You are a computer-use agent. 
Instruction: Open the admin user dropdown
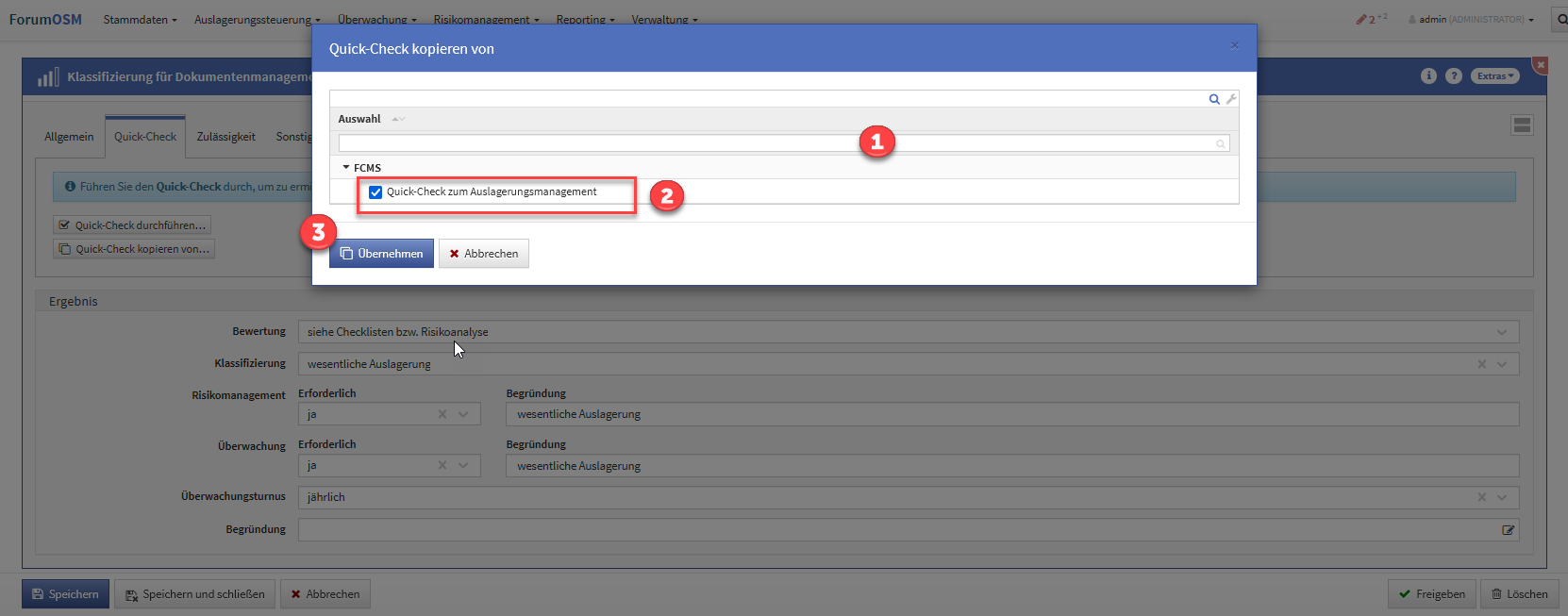tap(1471, 19)
